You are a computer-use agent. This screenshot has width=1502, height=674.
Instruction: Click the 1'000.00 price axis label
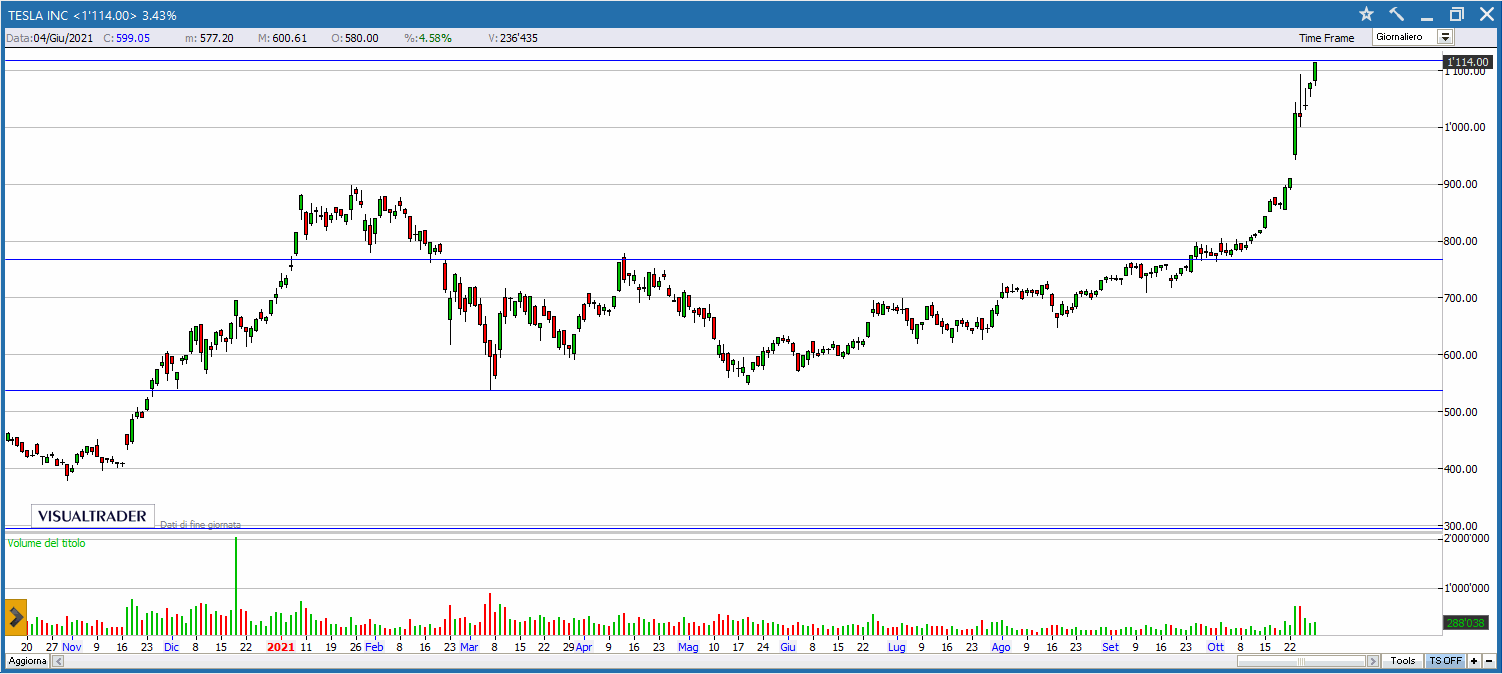coord(1465,128)
